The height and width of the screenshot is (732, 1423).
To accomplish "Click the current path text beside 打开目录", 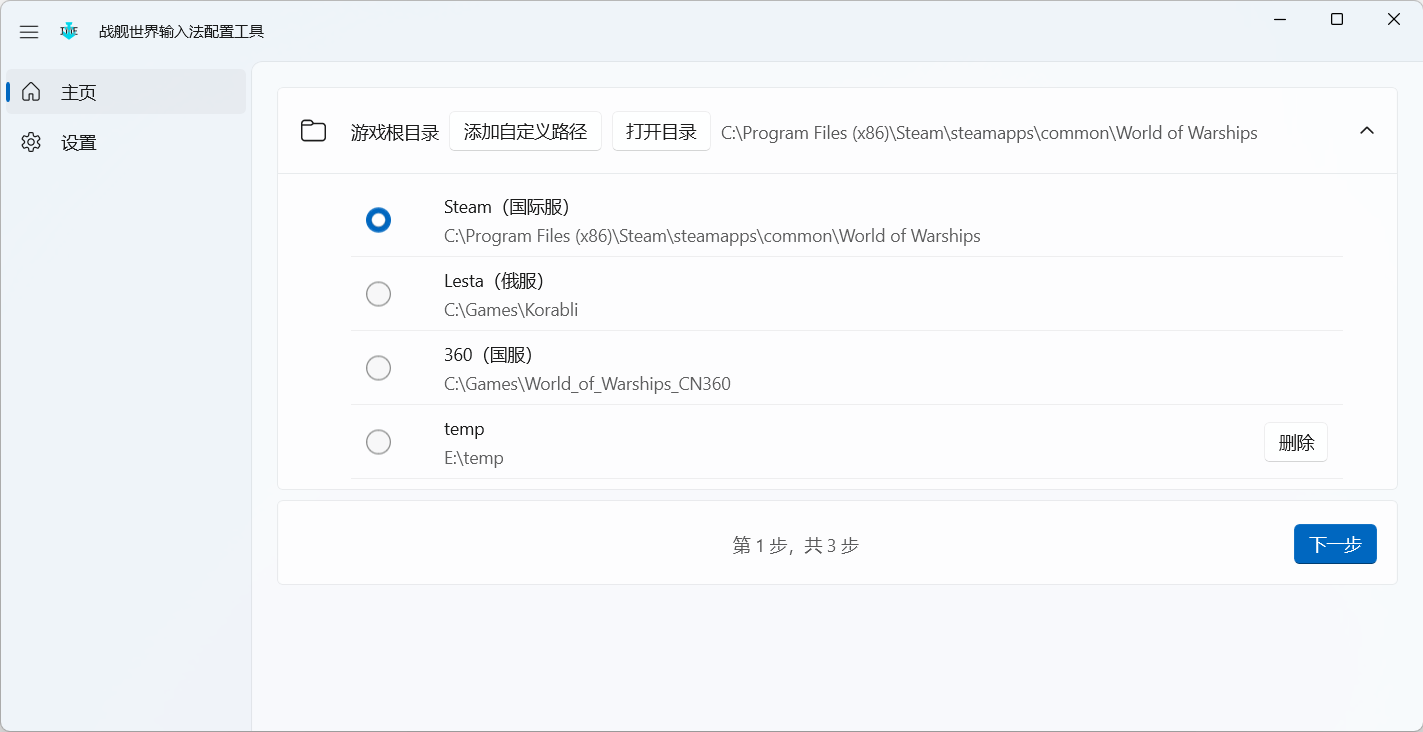I will (989, 133).
